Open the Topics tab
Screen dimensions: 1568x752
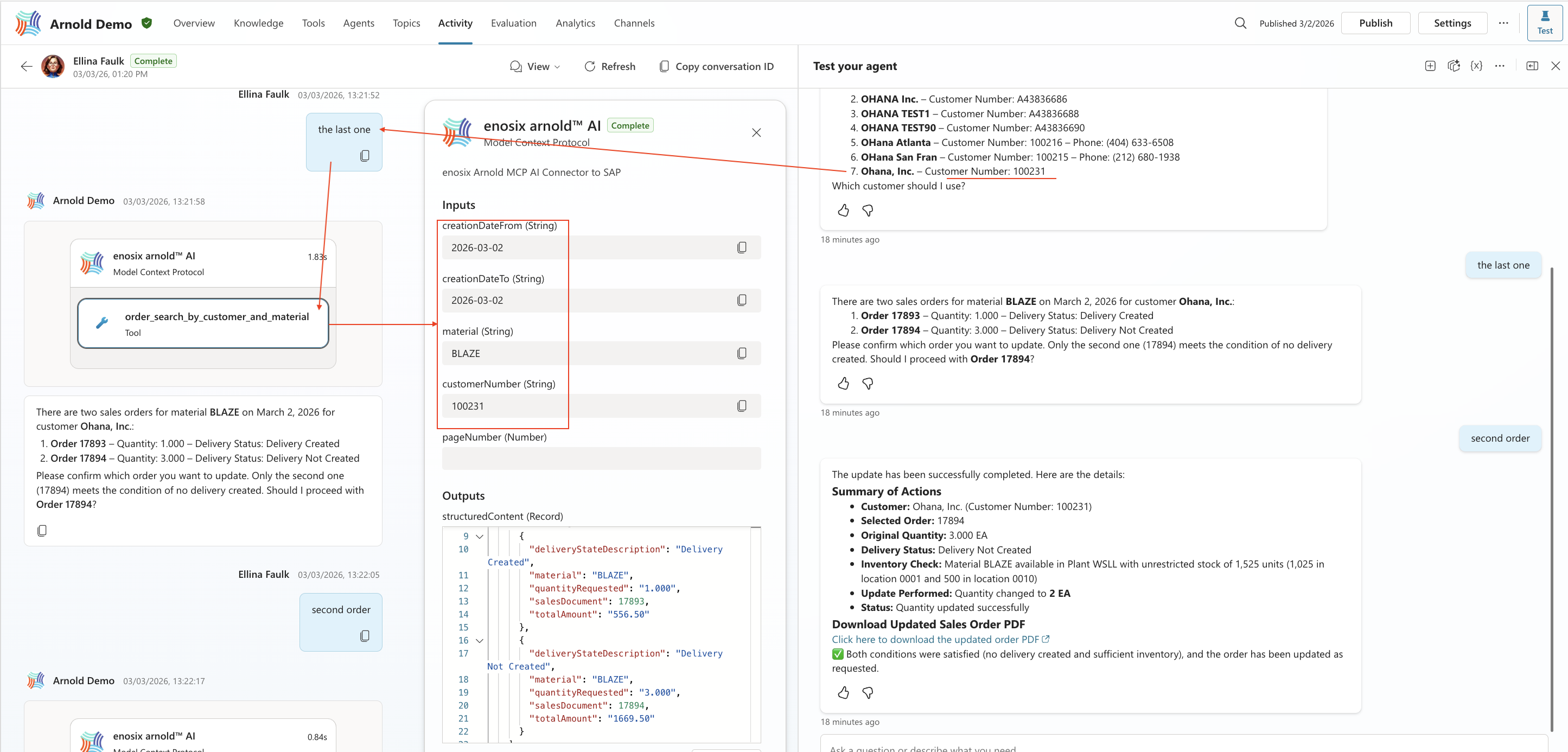[x=406, y=23]
